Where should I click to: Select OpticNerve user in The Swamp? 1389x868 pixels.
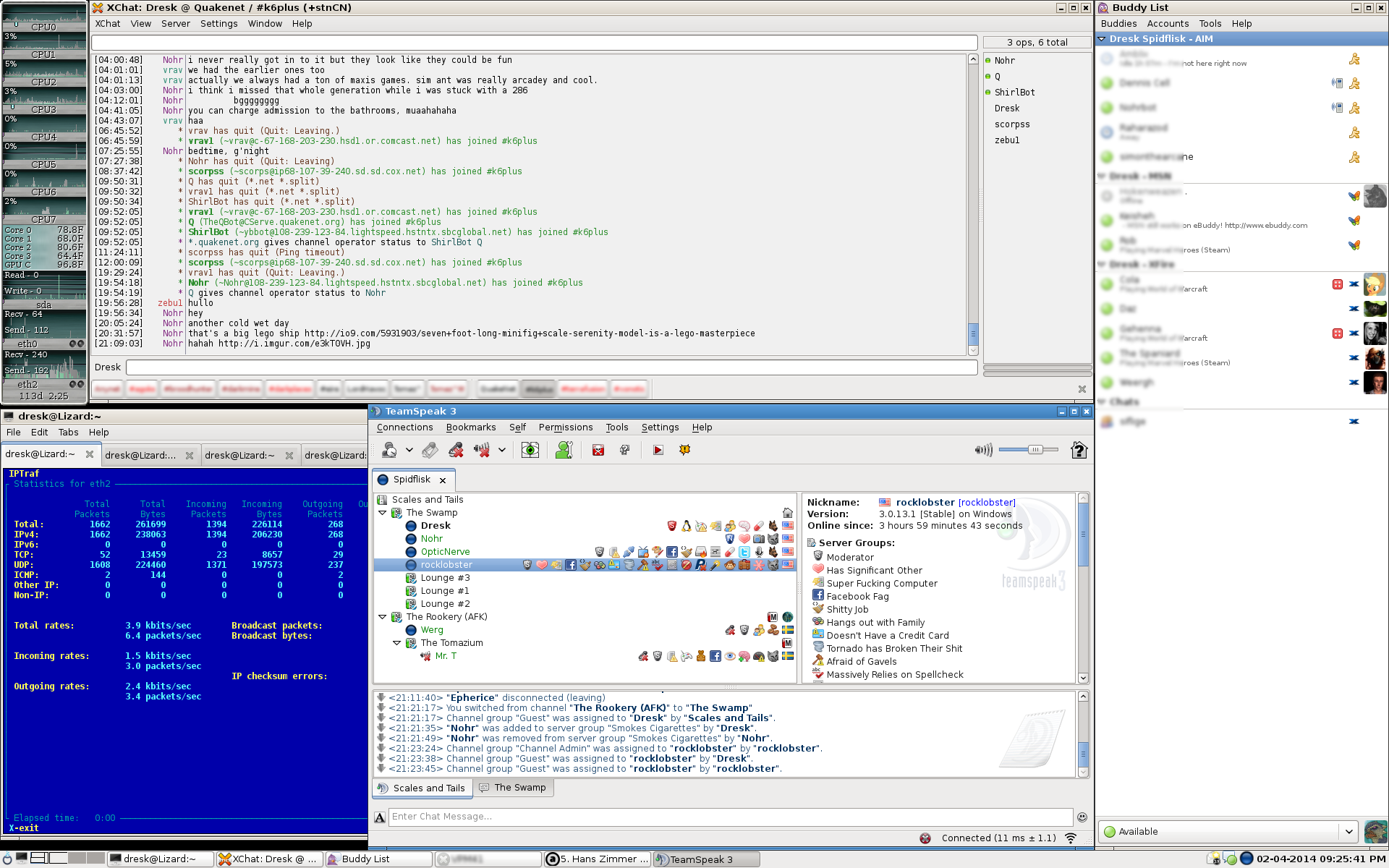point(445,552)
